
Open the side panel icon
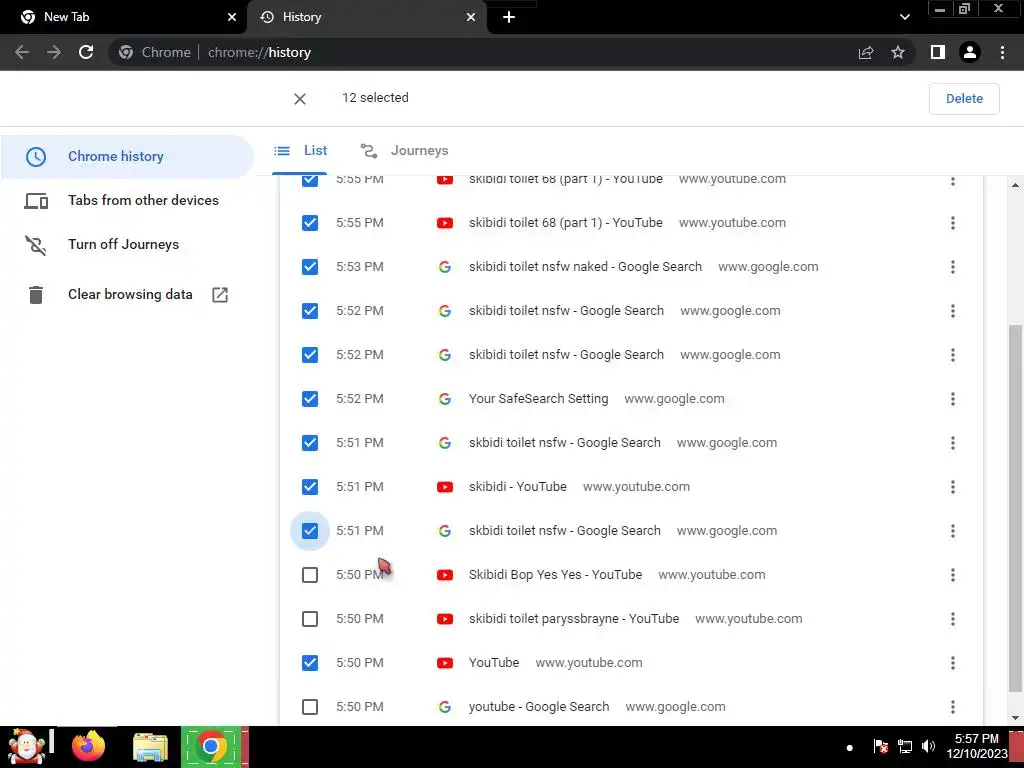[x=938, y=52]
